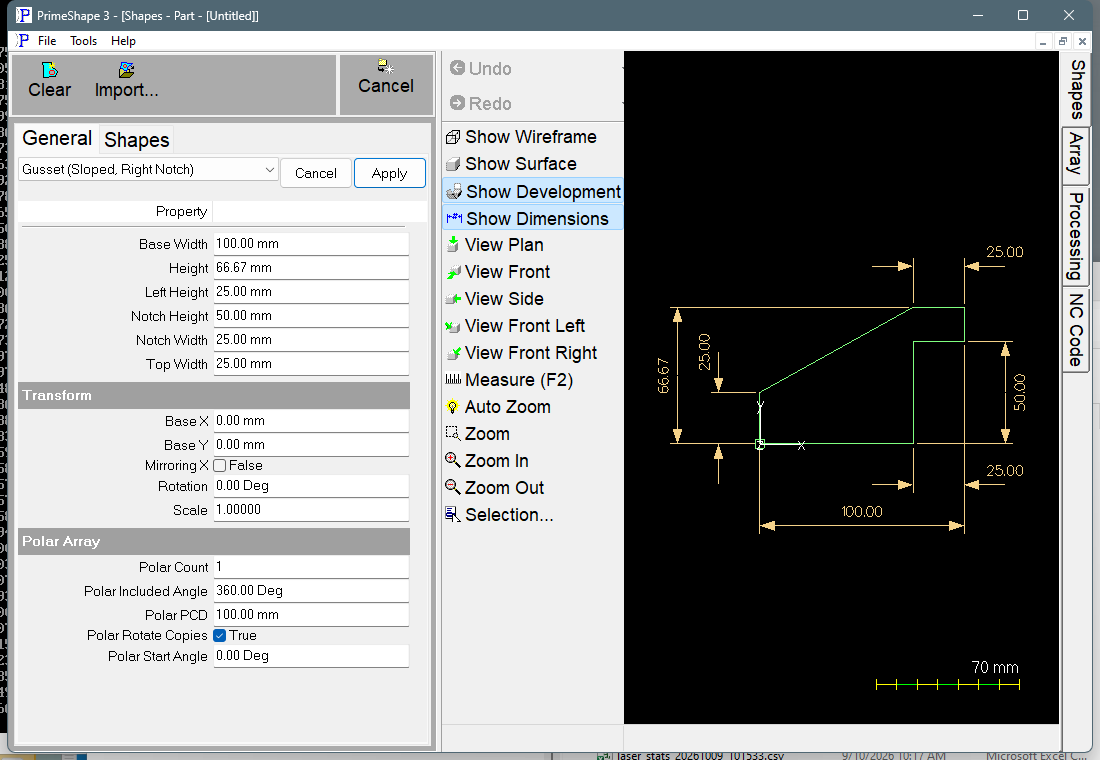The height and width of the screenshot is (760, 1100).
Task: Undo the last action
Action: click(481, 68)
